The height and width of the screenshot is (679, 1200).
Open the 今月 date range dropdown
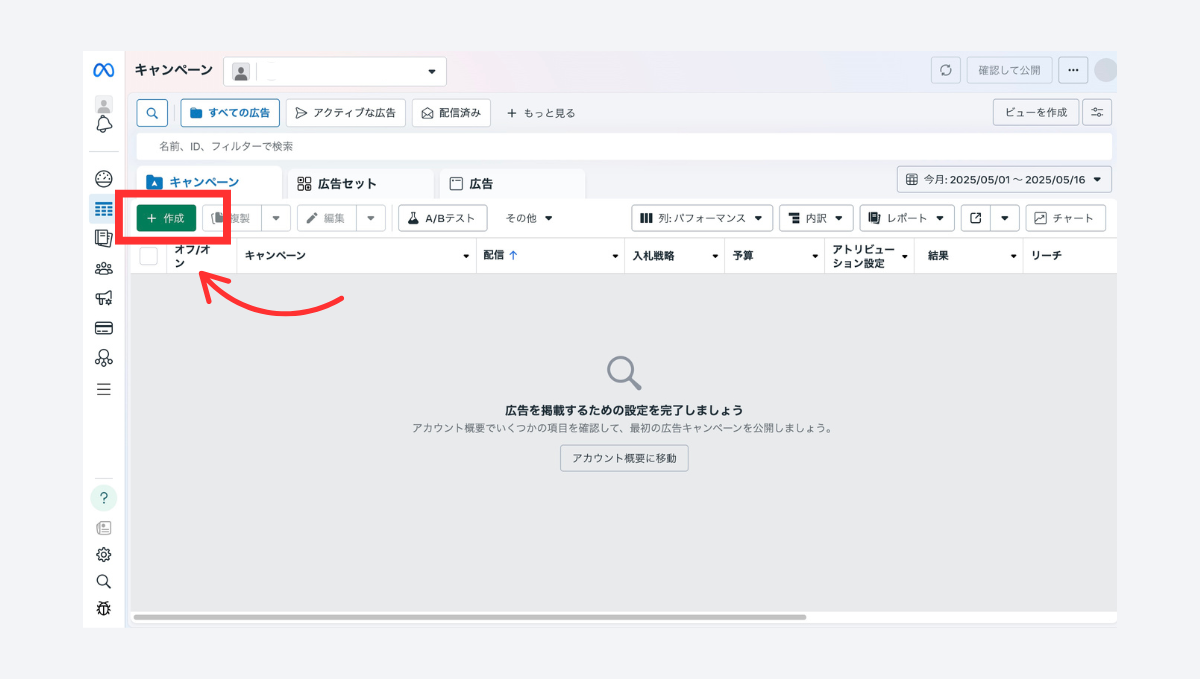tap(1004, 180)
